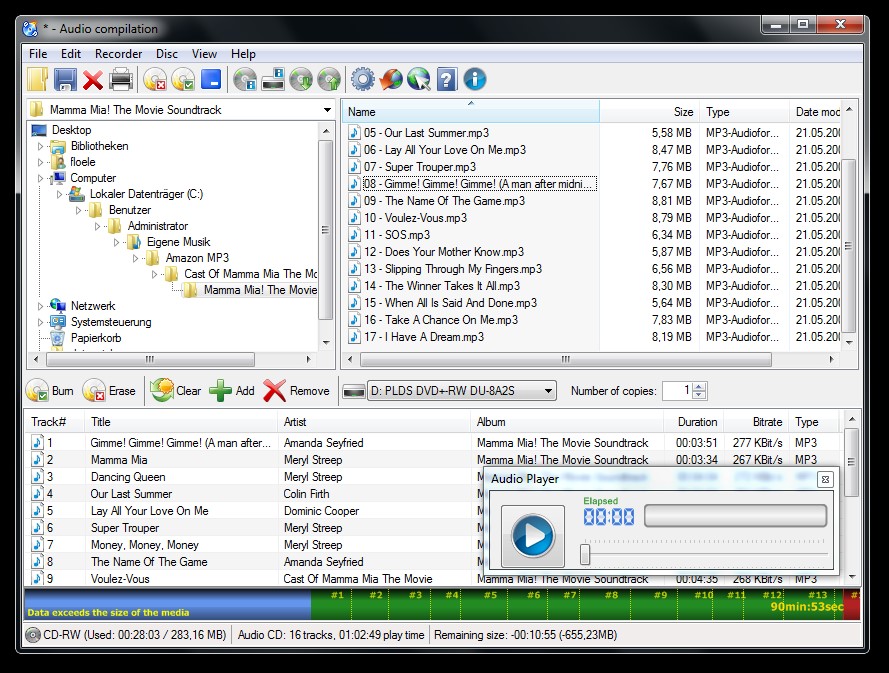Close the Audio Player panel
The height and width of the screenshot is (673, 889).
click(825, 479)
